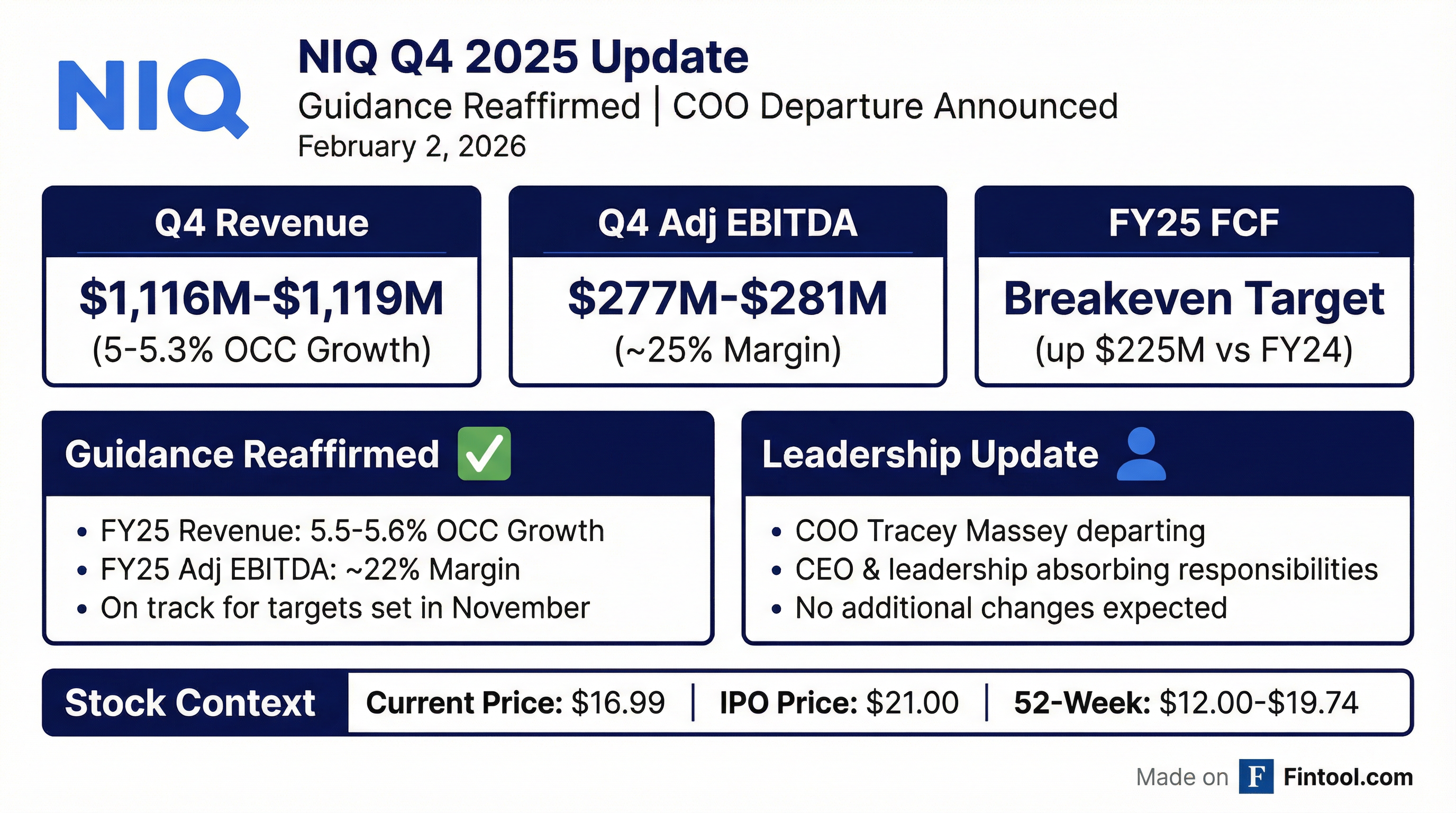Select the FY25 Revenue OCC Growth bullet
1456x813 pixels.
coord(351,531)
